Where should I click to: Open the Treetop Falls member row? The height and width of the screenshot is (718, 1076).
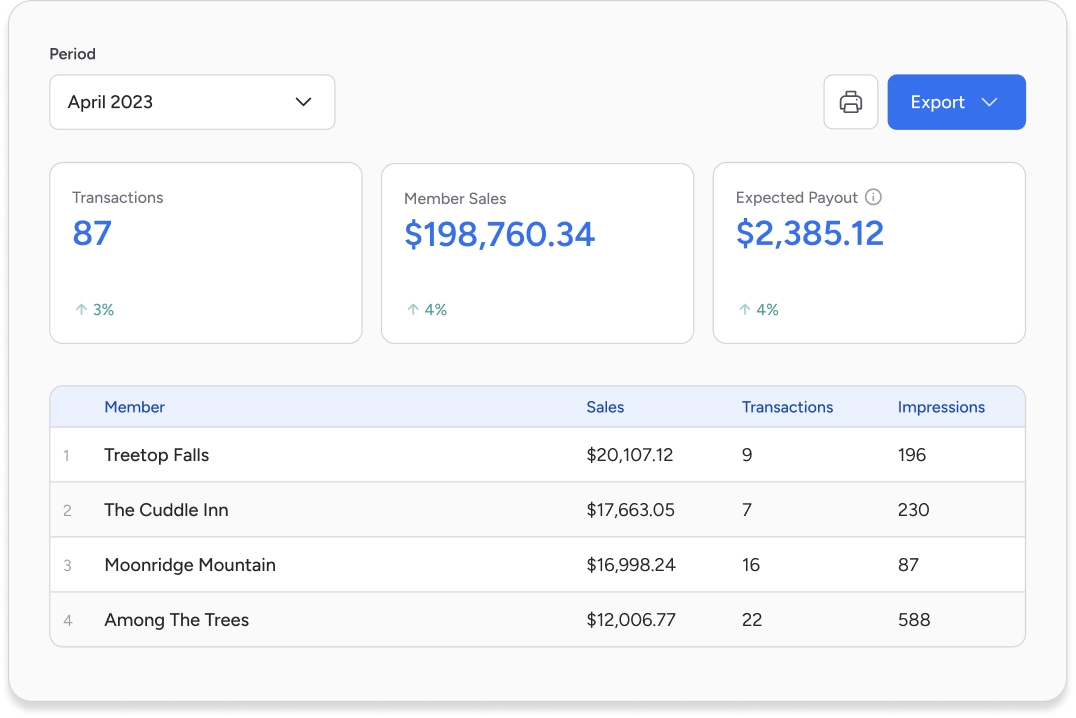[157, 455]
